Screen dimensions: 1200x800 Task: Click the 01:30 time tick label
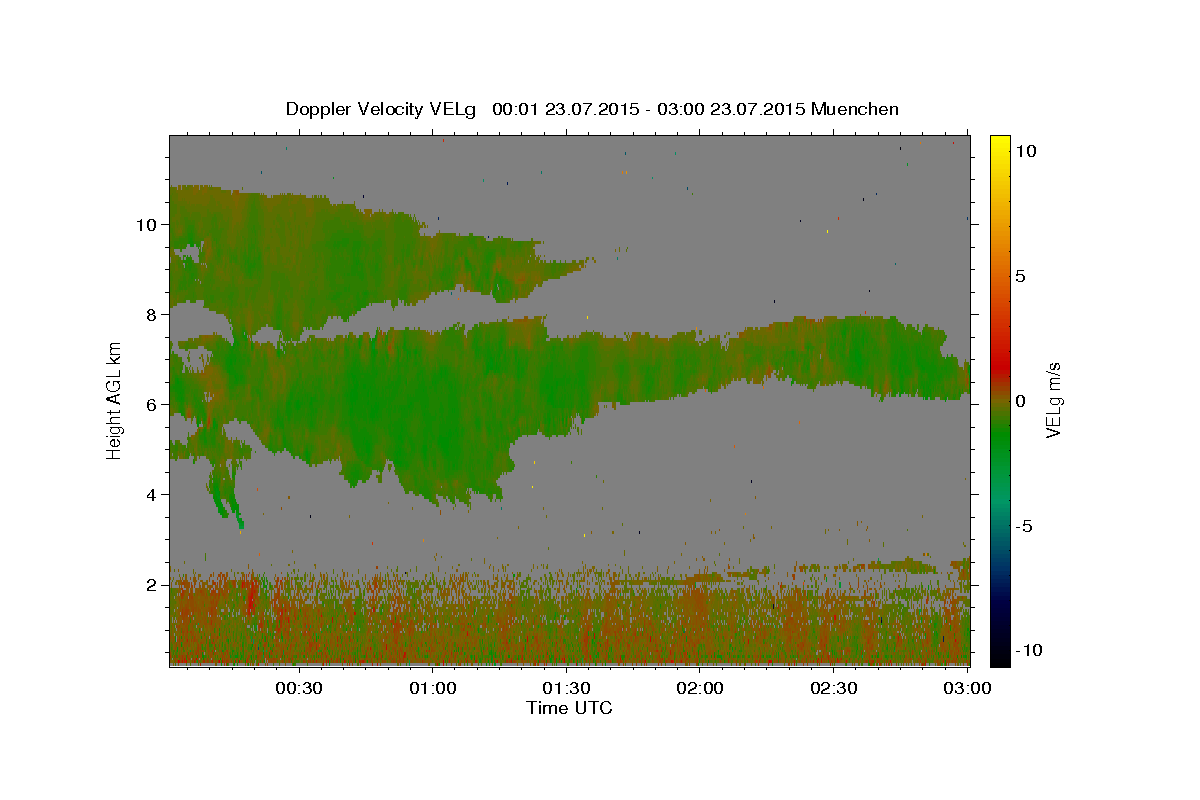566,688
